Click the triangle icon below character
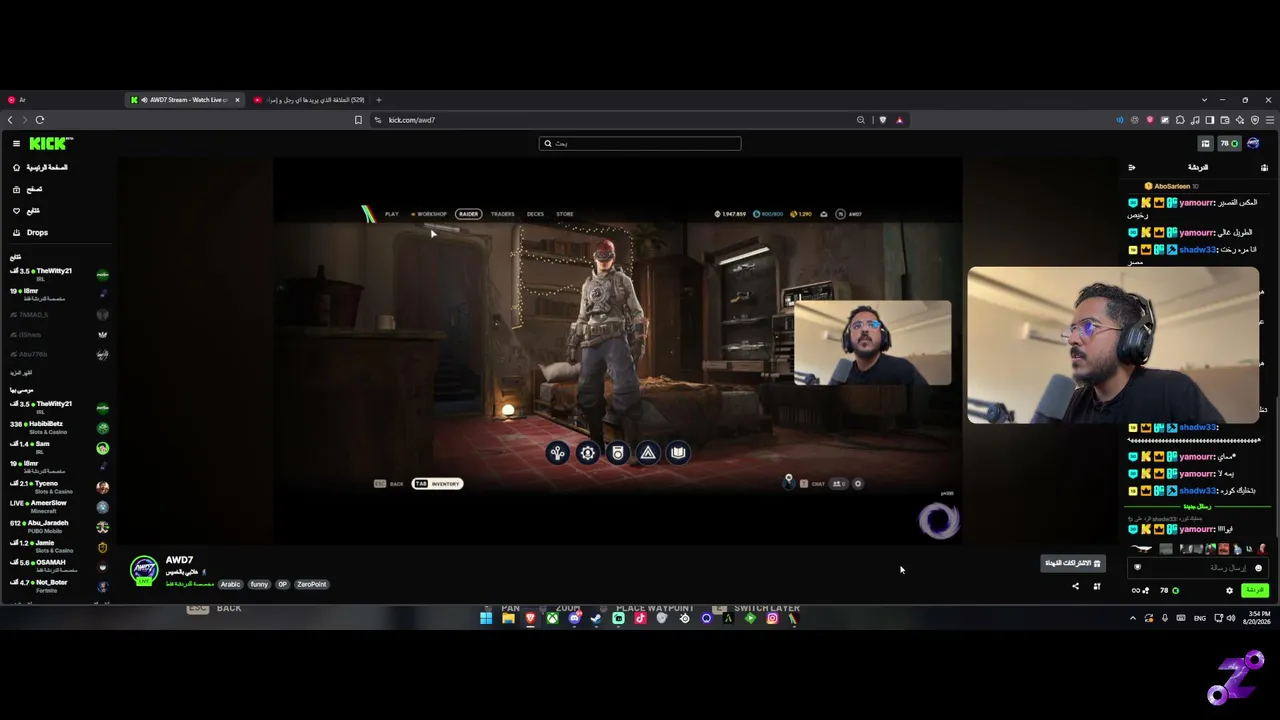This screenshot has height=720, width=1280. (648, 453)
